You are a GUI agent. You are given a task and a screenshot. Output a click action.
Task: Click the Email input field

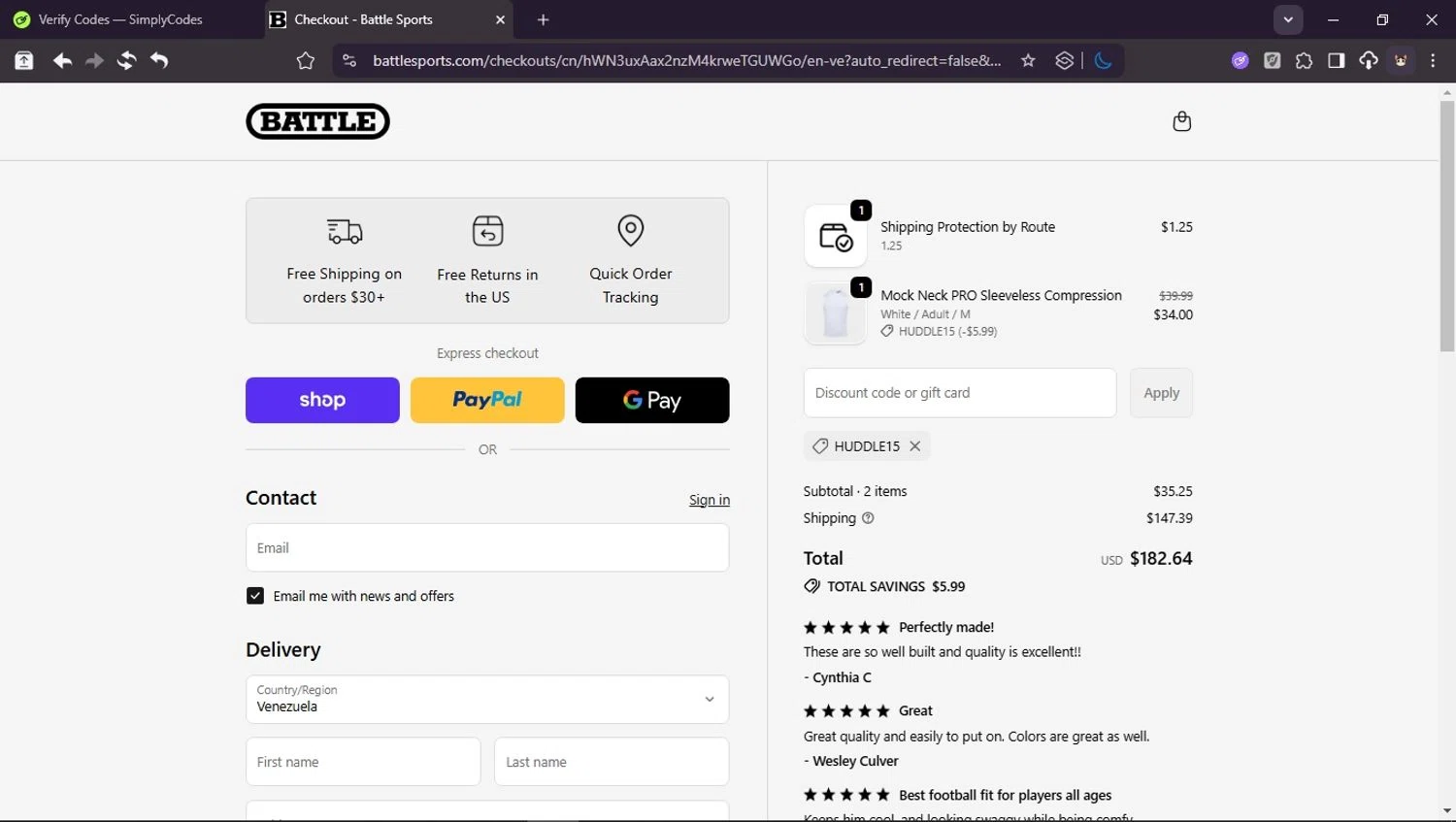tap(487, 547)
